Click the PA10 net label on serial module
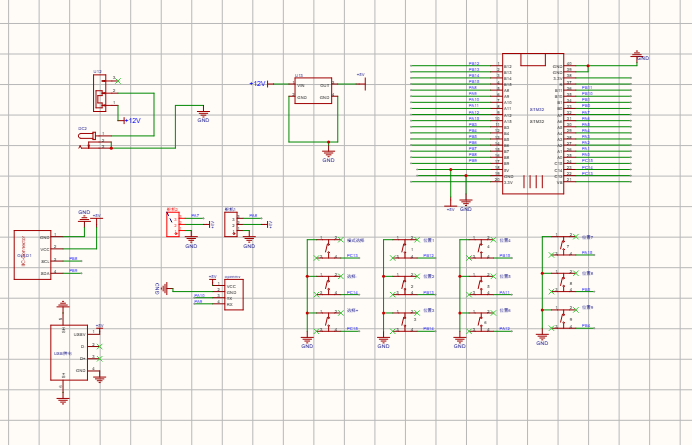 pyautogui.click(x=199, y=296)
